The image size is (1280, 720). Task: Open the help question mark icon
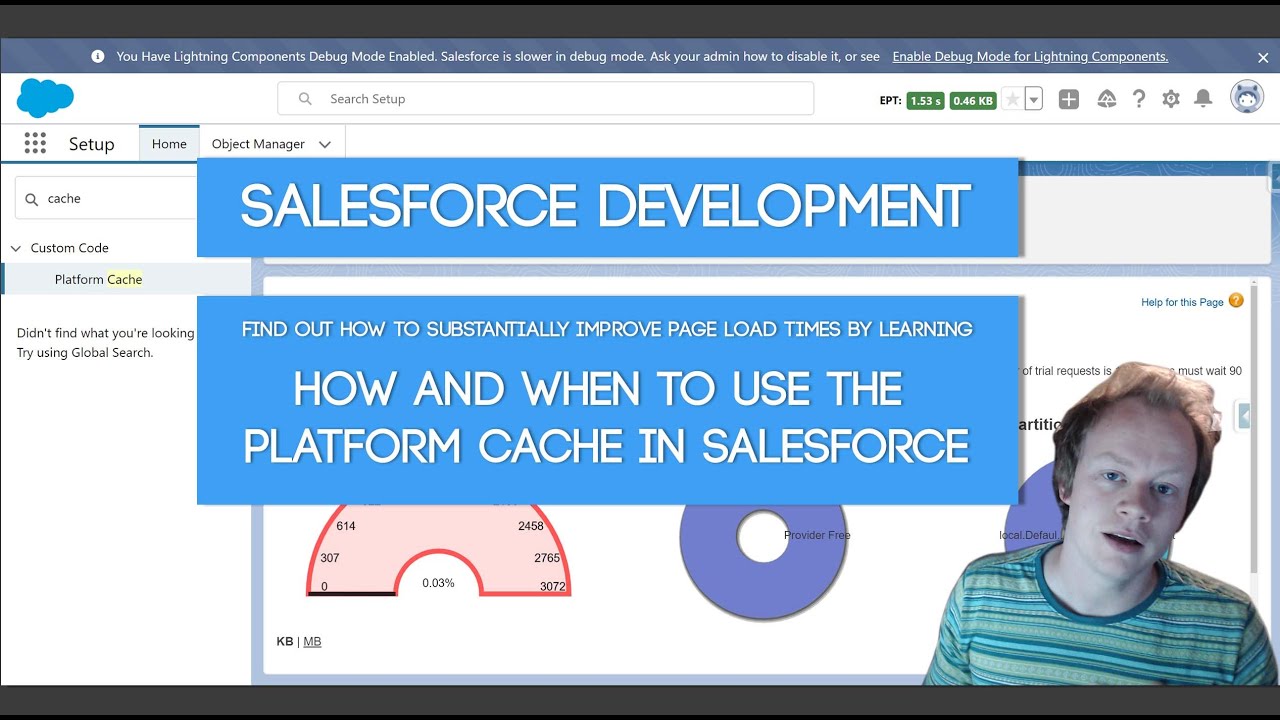tap(1139, 99)
